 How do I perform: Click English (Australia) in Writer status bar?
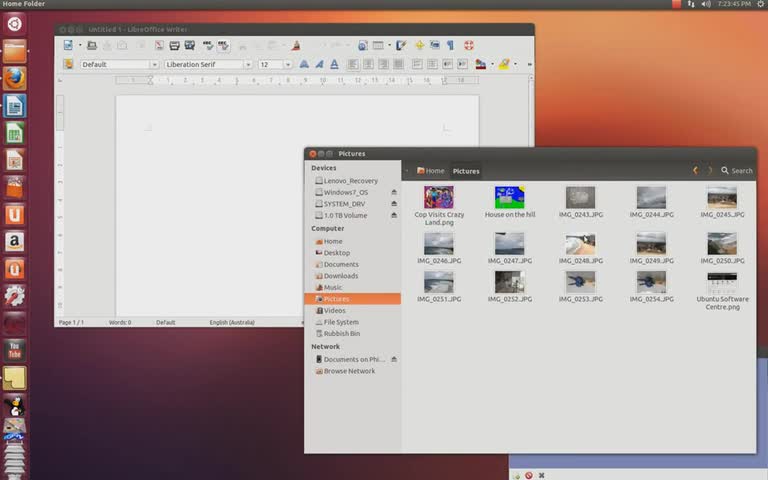(232, 322)
